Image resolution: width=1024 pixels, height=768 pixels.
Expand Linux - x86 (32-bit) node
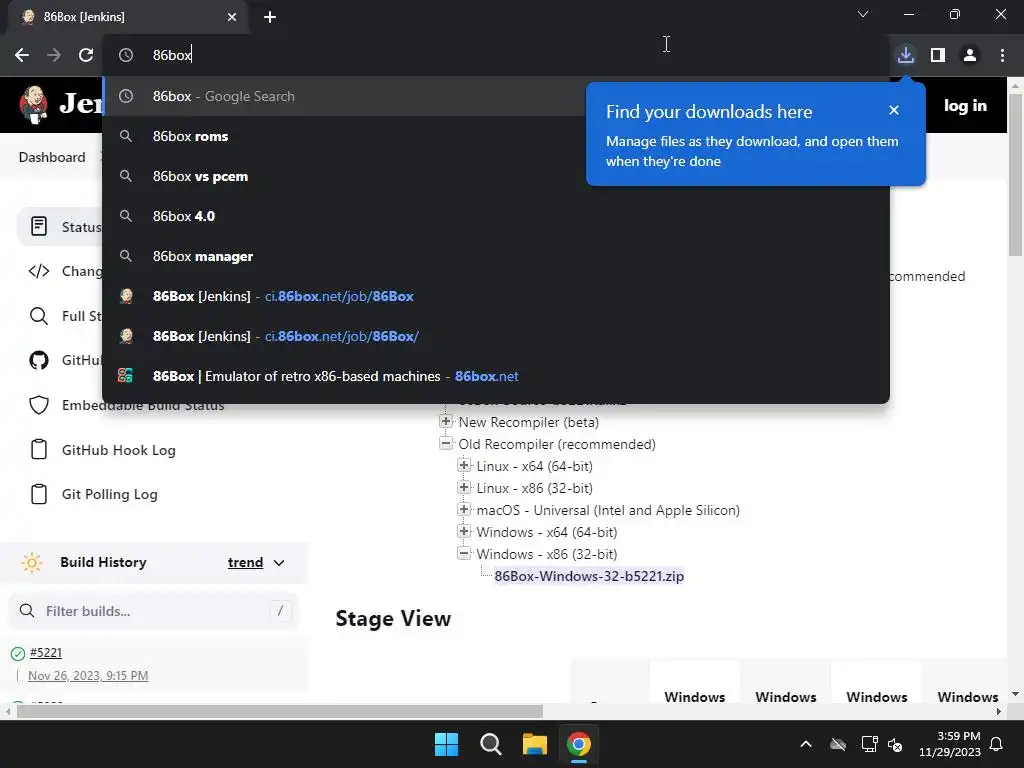click(x=464, y=488)
